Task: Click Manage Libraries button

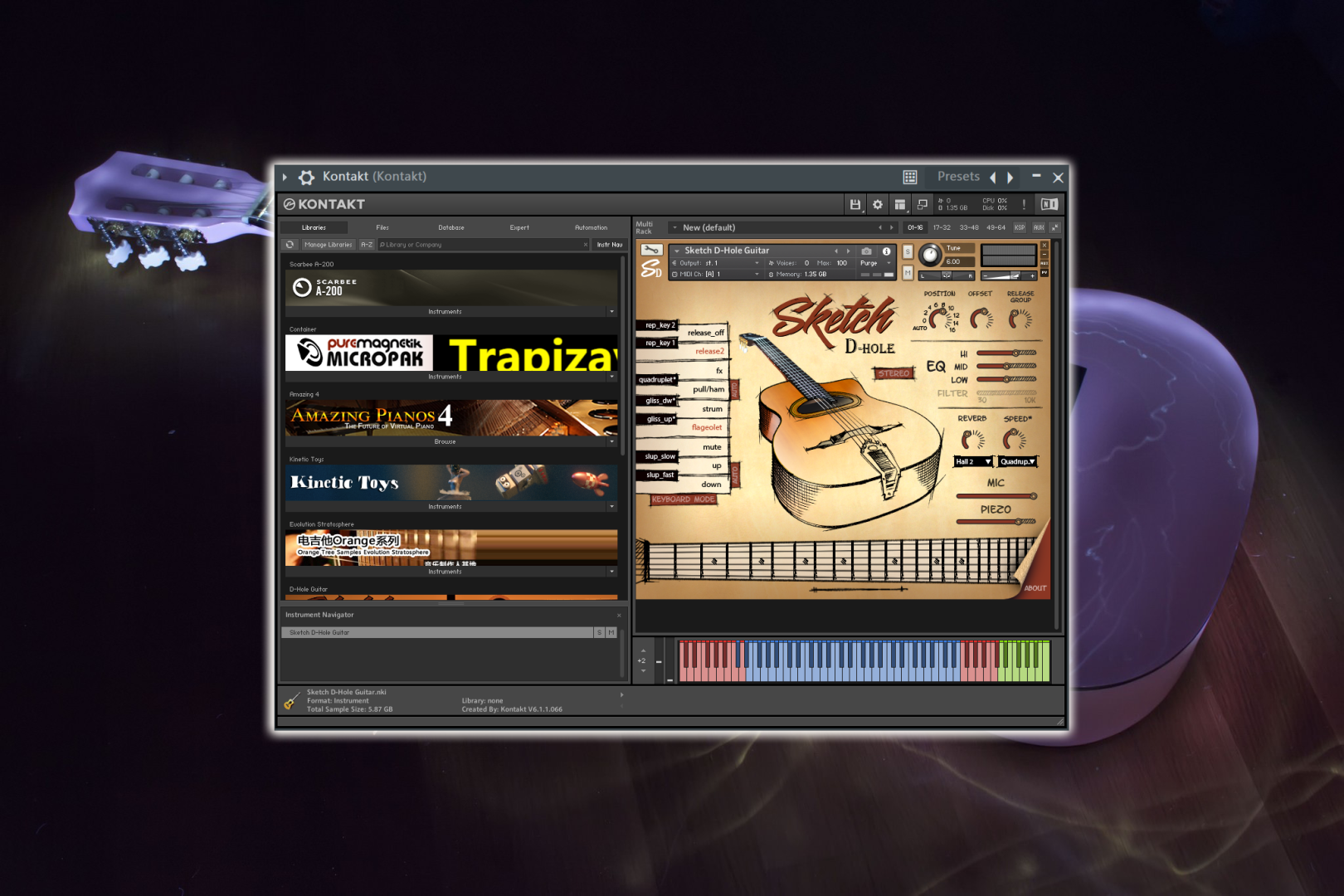Action: [328, 245]
